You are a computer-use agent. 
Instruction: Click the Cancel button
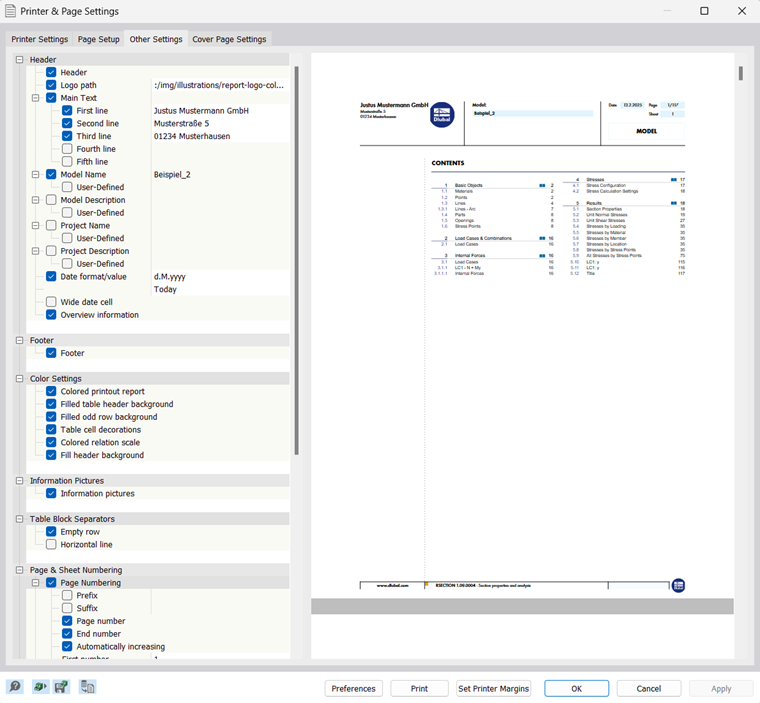pos(649,688)
